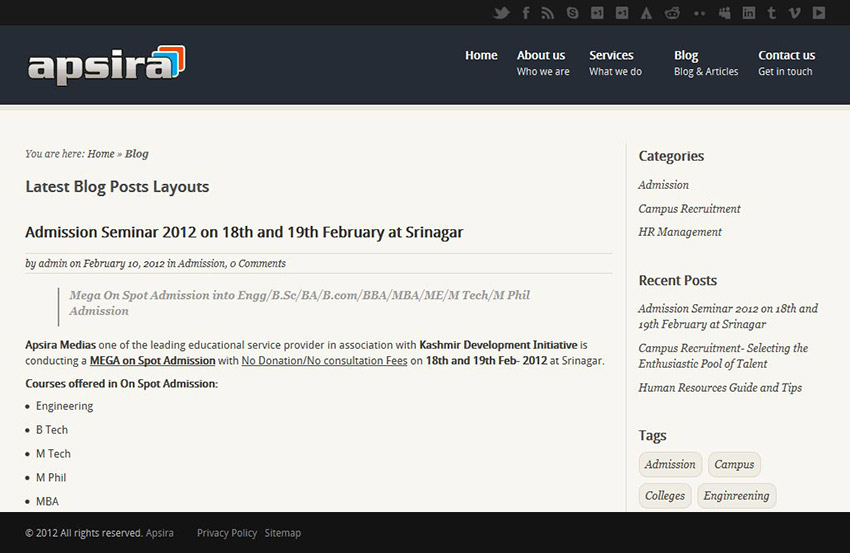Click the Skype icon
This screenshot has width=850, height=553.
(572, 12)
